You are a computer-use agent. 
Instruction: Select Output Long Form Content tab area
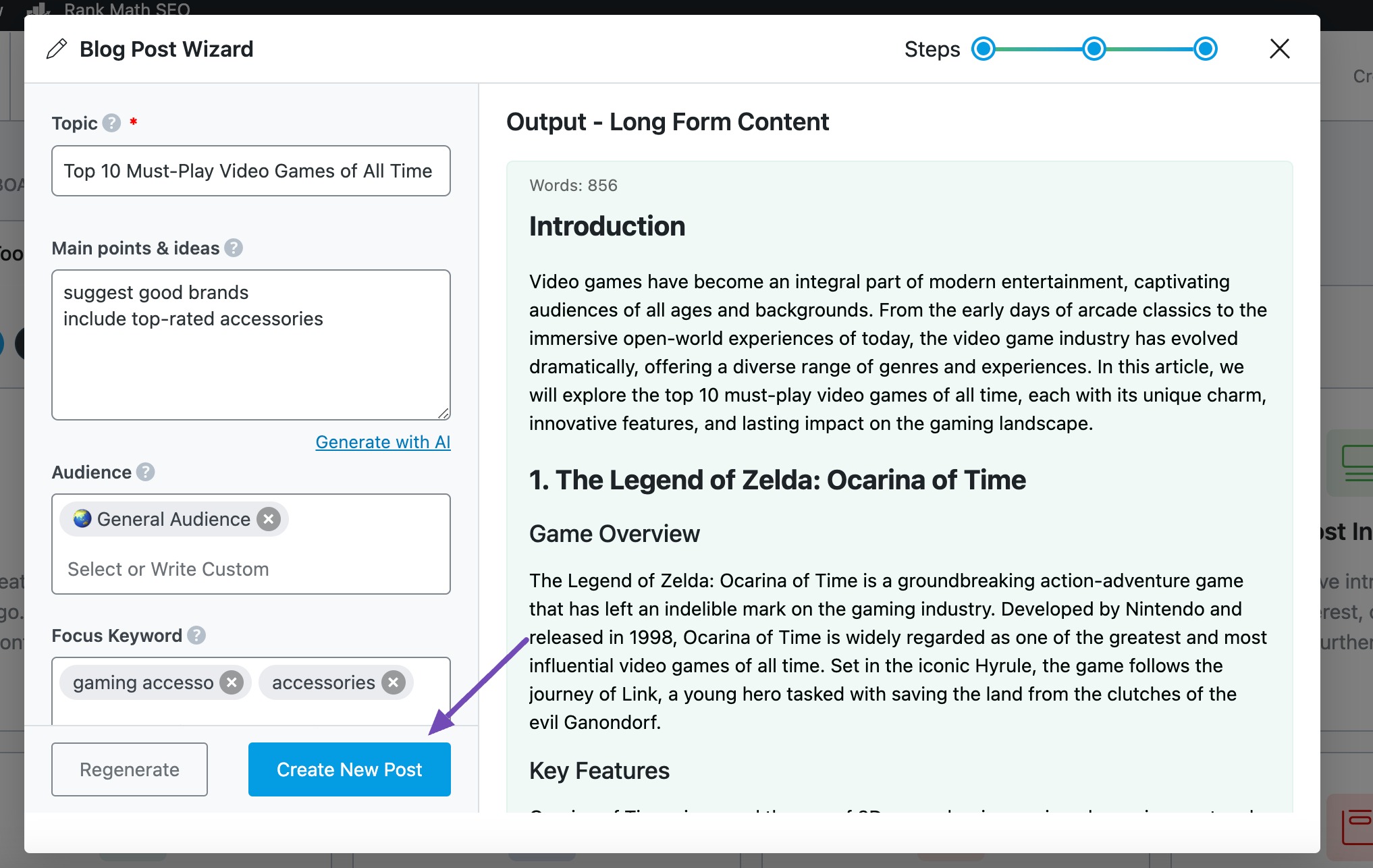point(667,122)
